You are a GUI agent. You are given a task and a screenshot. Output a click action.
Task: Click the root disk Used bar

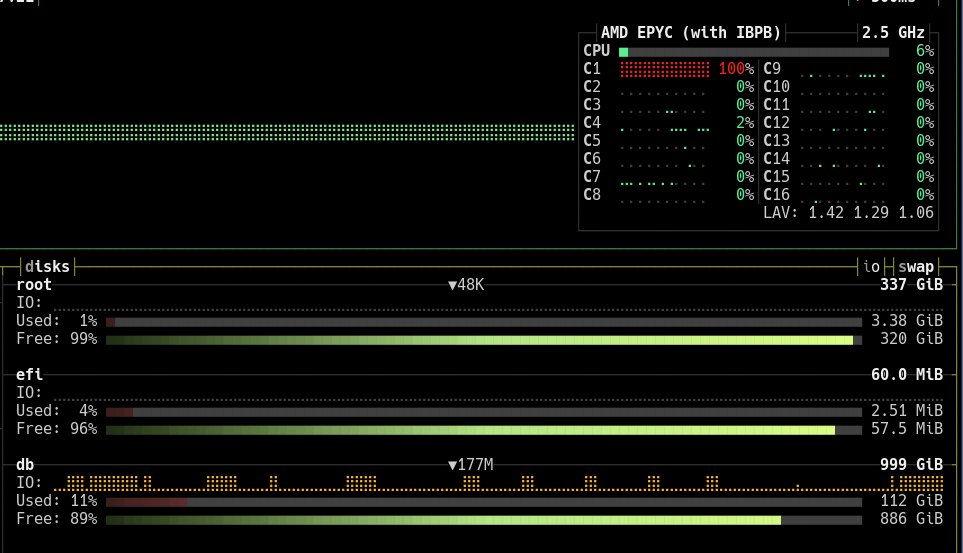click(484, 322)
